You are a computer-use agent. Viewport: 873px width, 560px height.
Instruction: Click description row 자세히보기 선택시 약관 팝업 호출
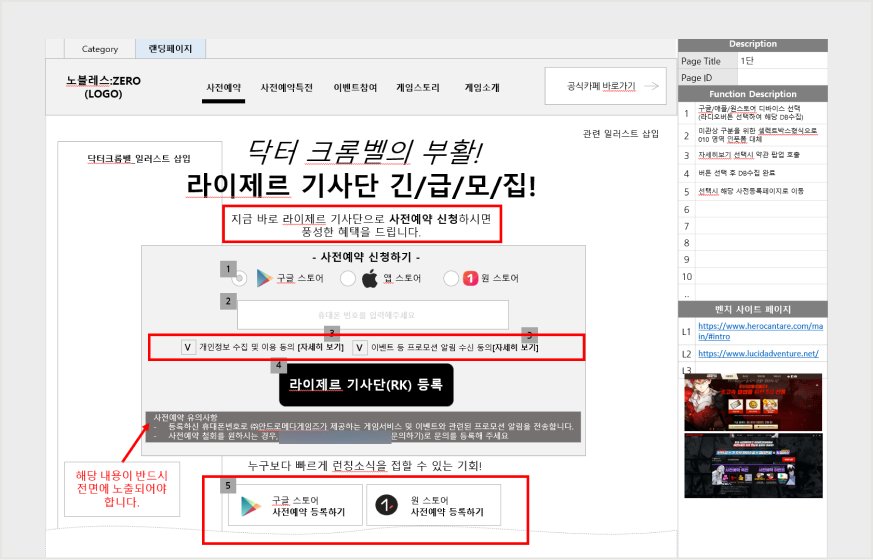[x=753, y=155]
